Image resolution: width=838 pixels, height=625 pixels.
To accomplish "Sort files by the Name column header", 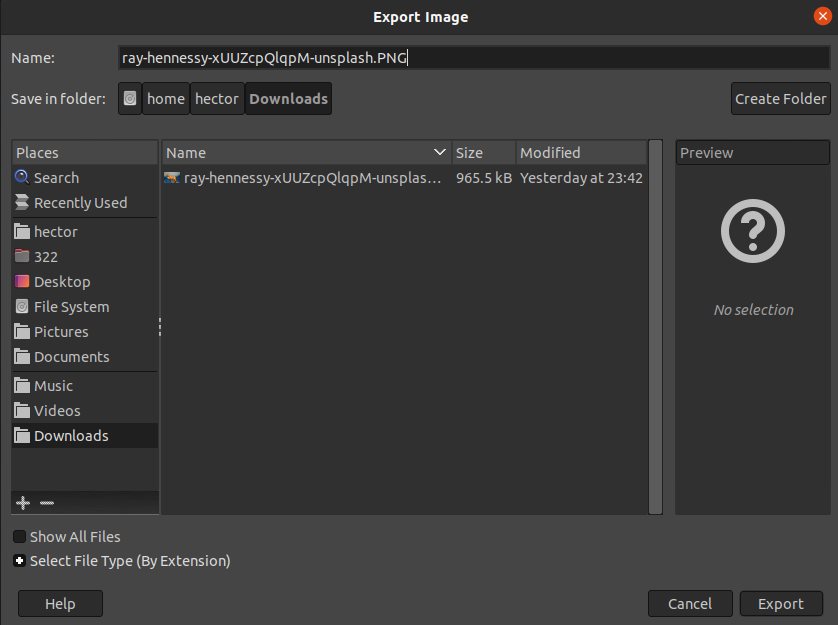I will (x=300, y=153).
